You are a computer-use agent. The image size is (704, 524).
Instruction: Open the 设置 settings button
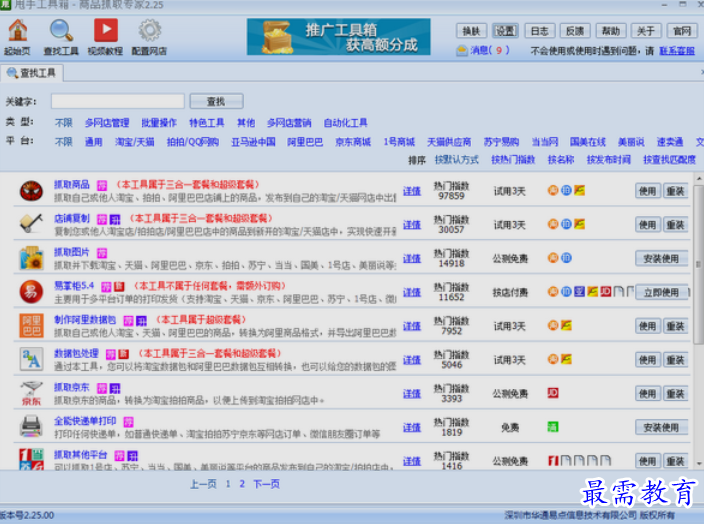click(505, 31)
